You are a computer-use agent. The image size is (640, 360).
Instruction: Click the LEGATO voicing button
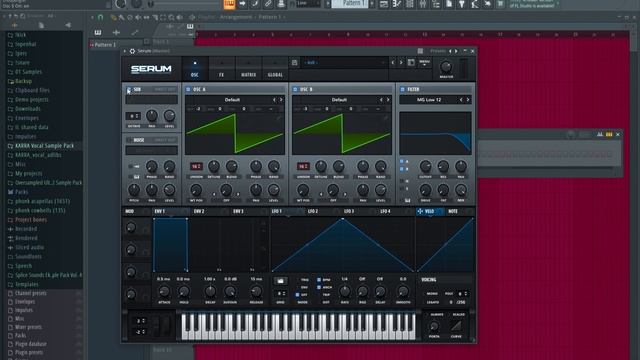click(x=433, y=302)
